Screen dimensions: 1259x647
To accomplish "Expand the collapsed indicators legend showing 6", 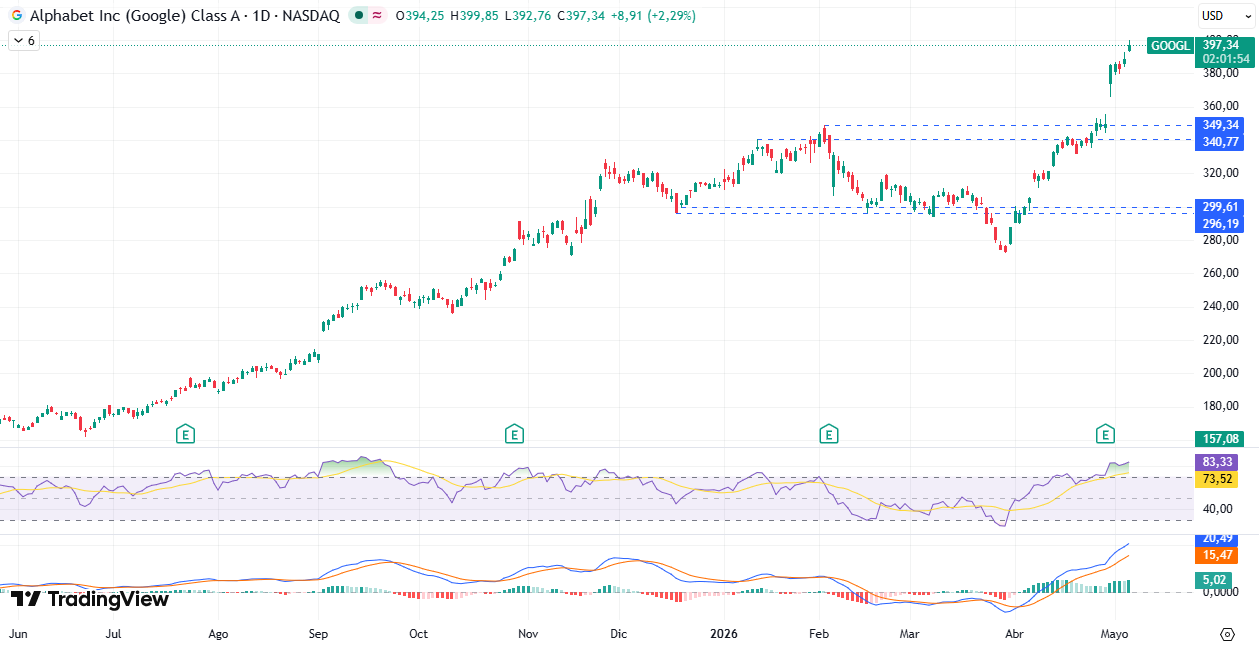I will [23, 41].
